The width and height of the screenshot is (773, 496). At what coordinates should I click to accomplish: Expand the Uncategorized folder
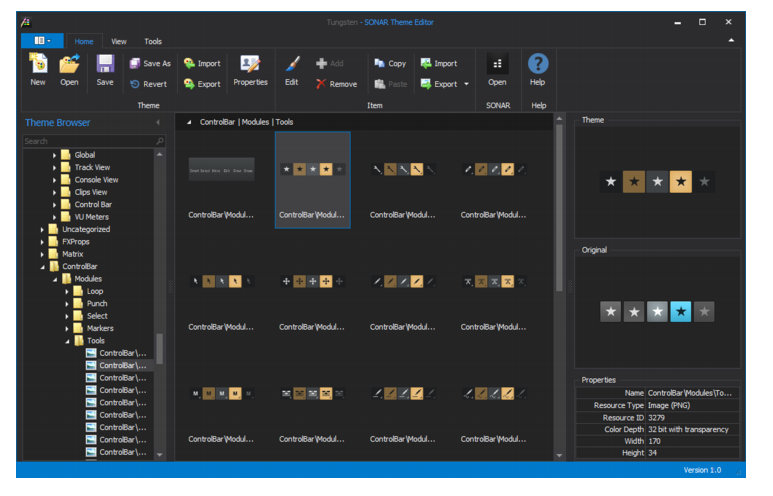click(x=43, y=229)
